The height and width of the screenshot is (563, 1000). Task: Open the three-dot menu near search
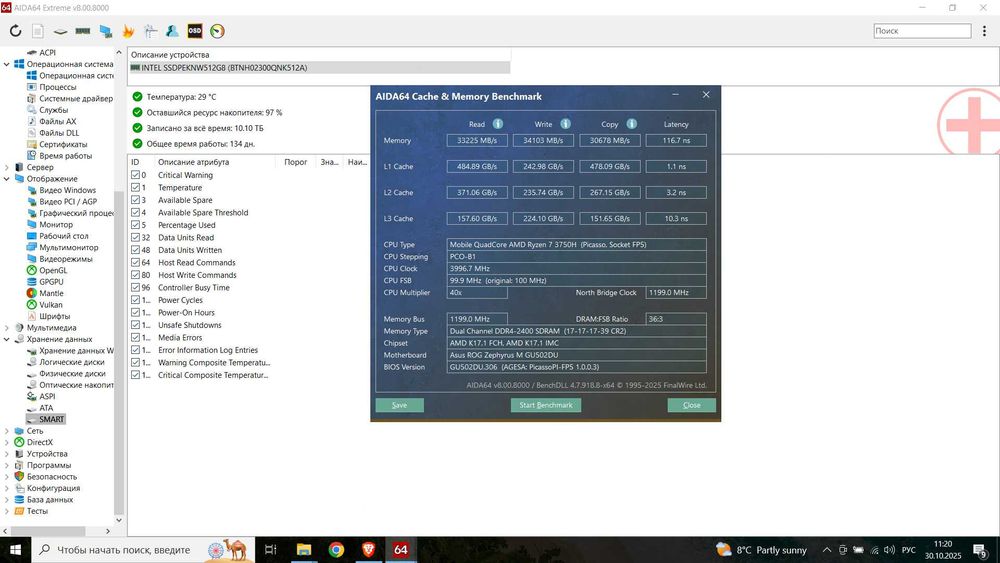[985, 31]
